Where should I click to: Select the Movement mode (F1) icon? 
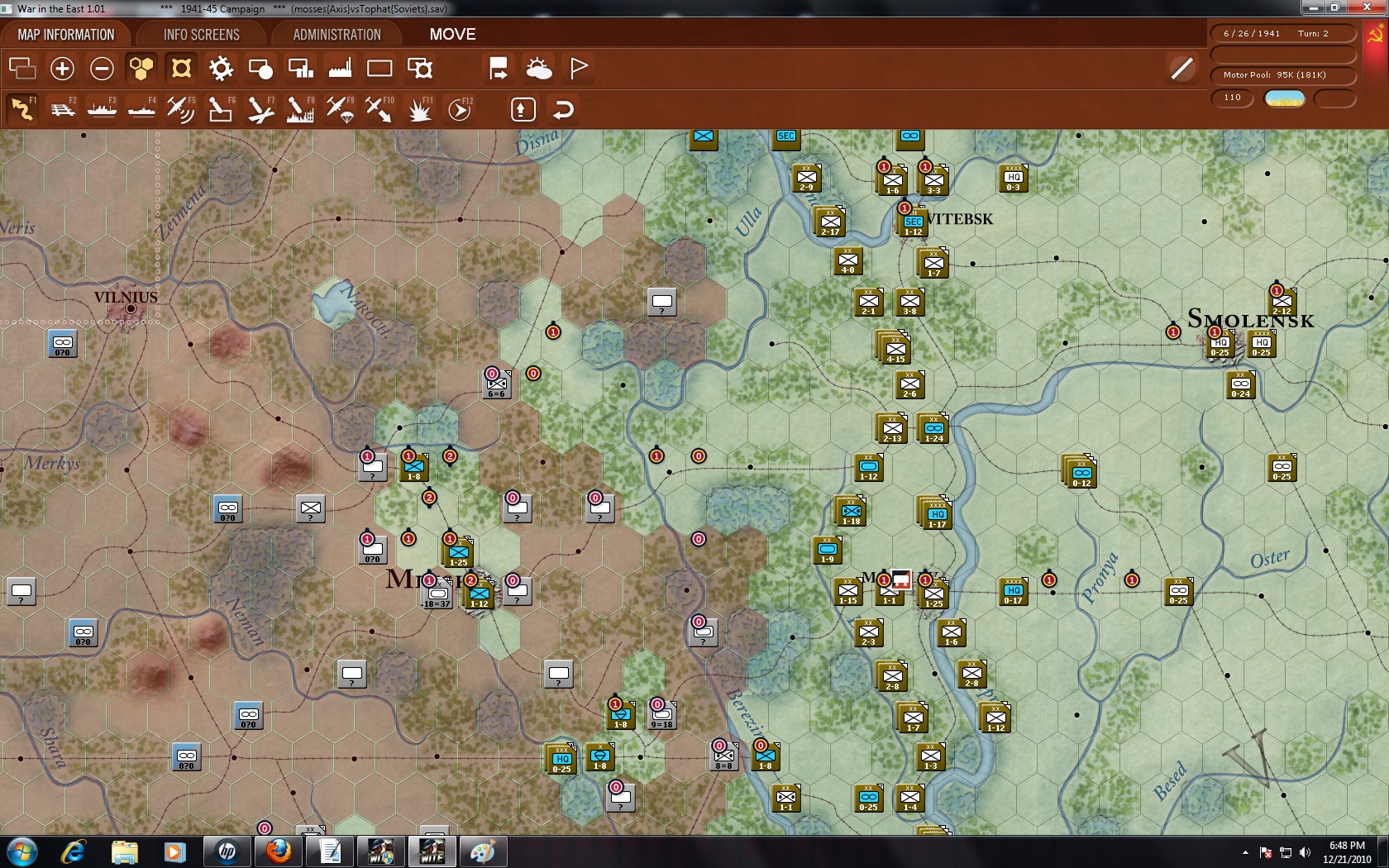click(23, 108)
